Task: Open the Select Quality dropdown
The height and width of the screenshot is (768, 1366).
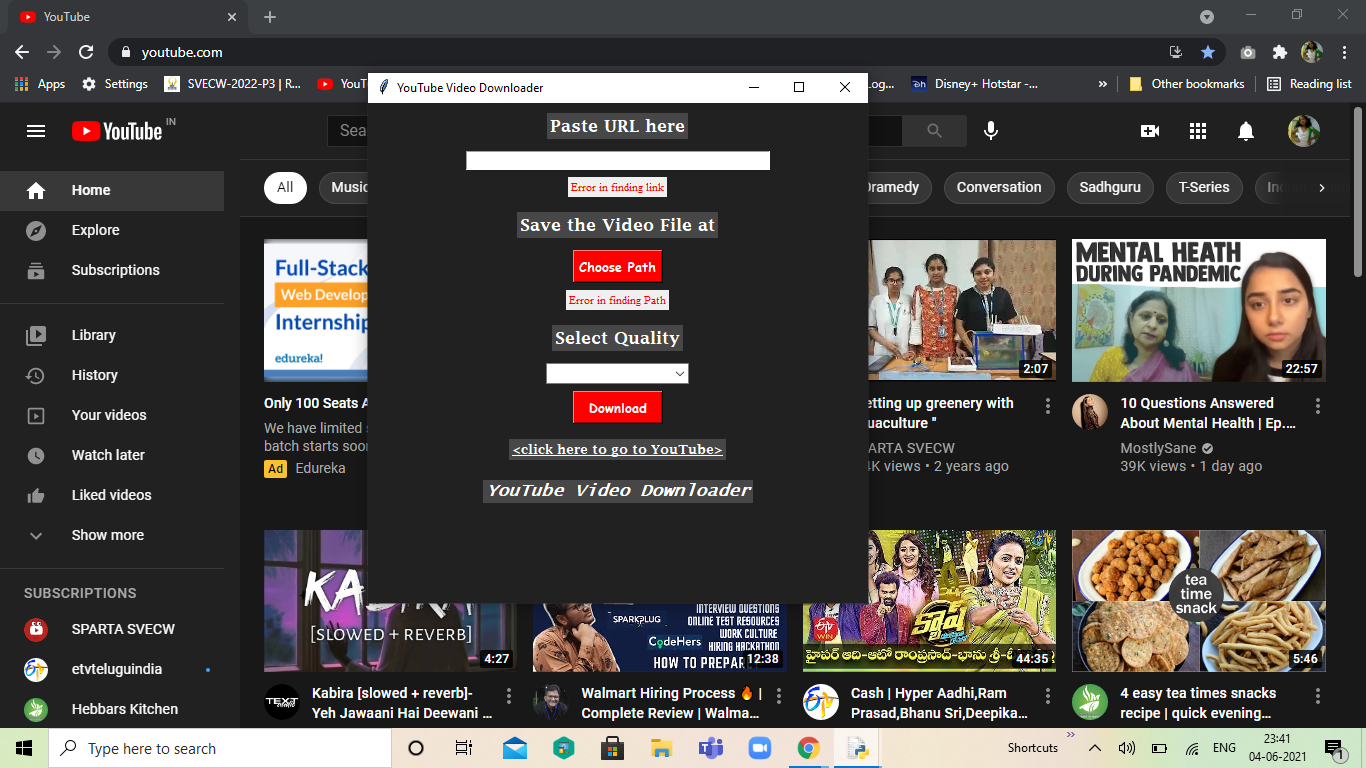Action: point(617,373)
